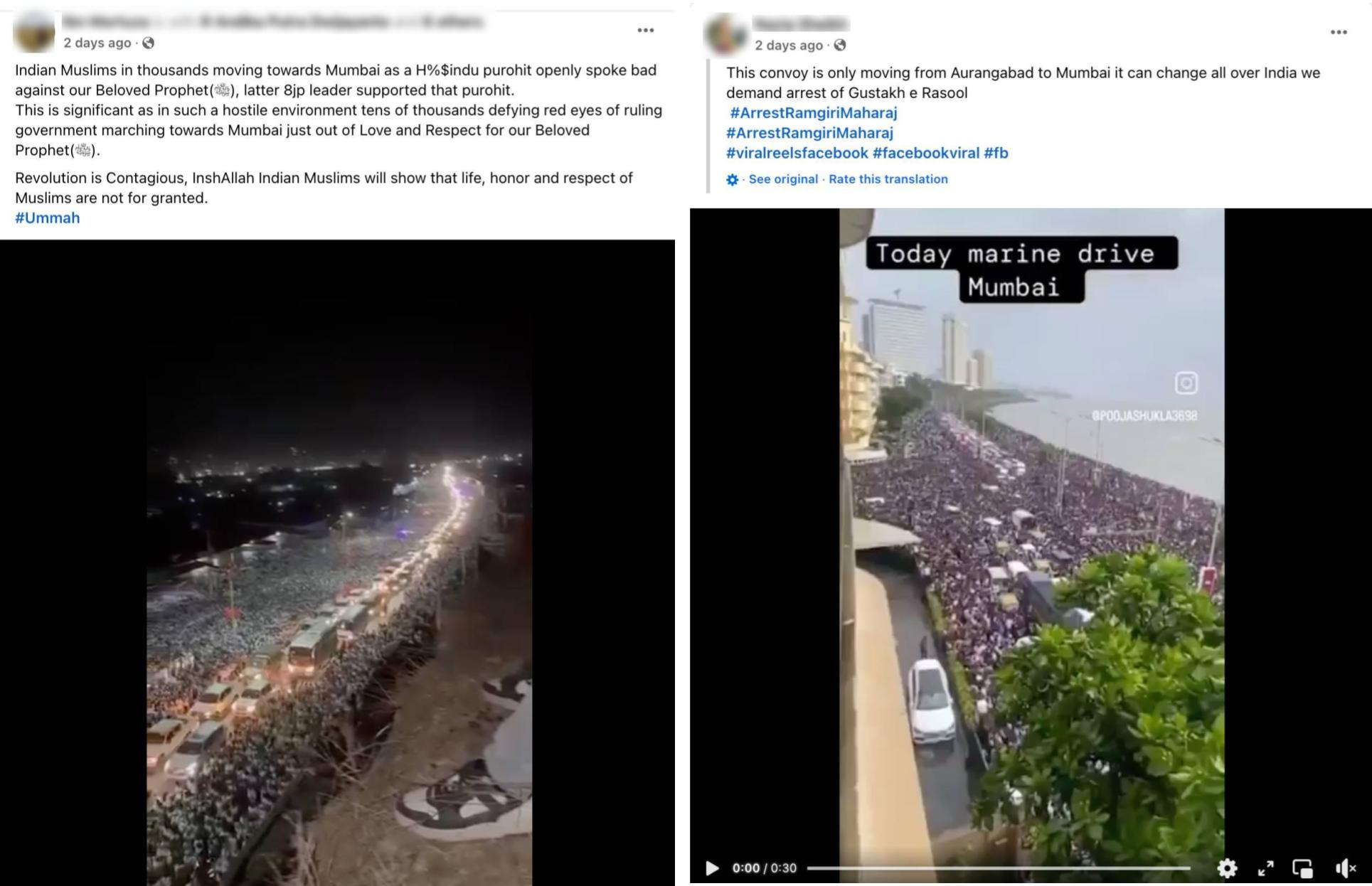Click the right post's public globe icon
The width and height of the screenshot is (1372, 886).
pos(840,46)
